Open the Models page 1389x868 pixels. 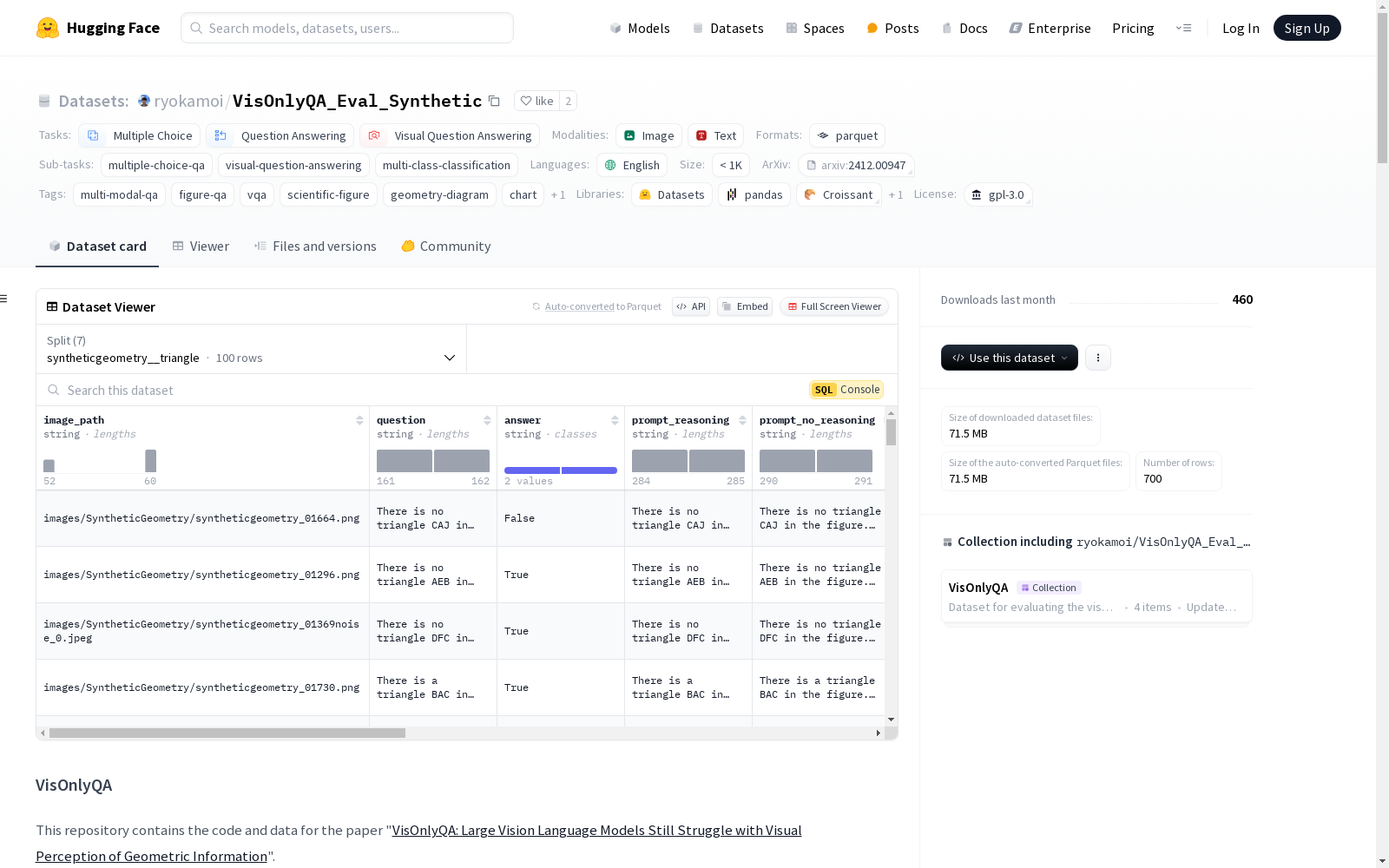[640, 28]
